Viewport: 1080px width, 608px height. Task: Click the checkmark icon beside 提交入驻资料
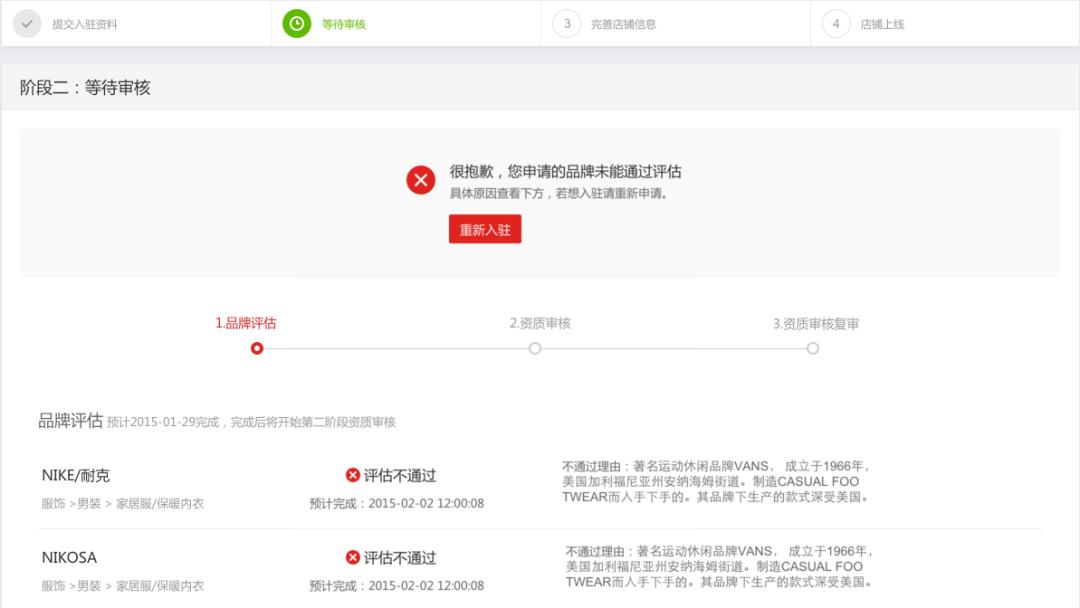25,22
